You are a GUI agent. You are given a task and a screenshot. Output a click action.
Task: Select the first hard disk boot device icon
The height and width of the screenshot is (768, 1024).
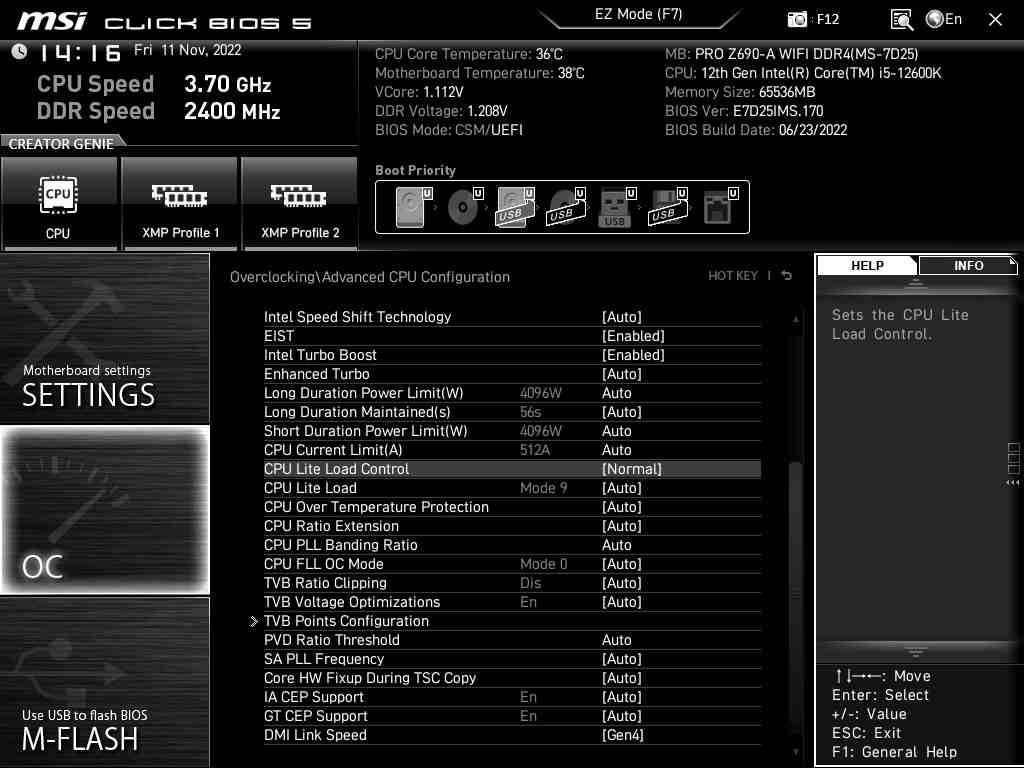click(413, 207)
